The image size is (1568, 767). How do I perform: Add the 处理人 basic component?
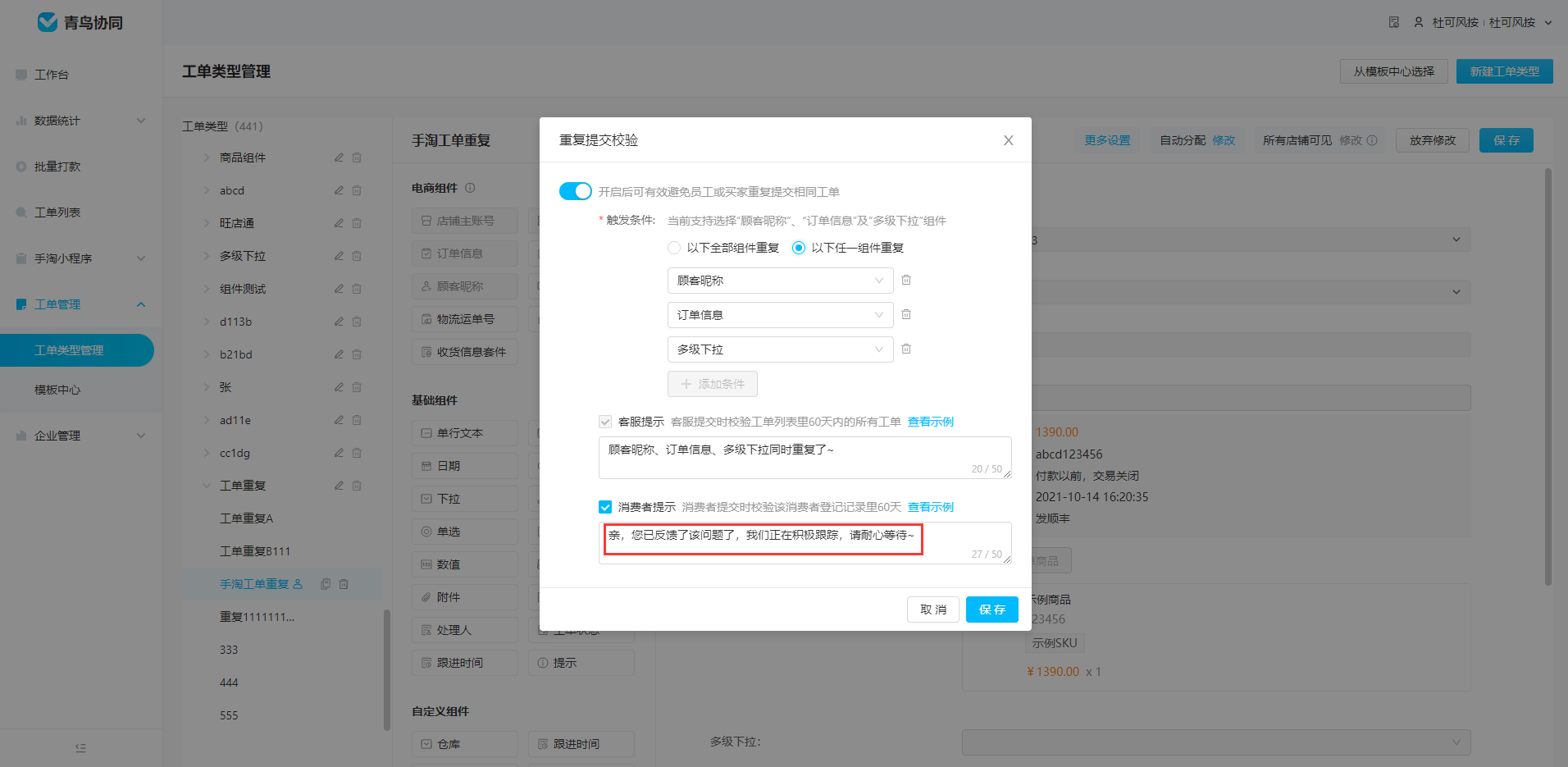[465, 630]
